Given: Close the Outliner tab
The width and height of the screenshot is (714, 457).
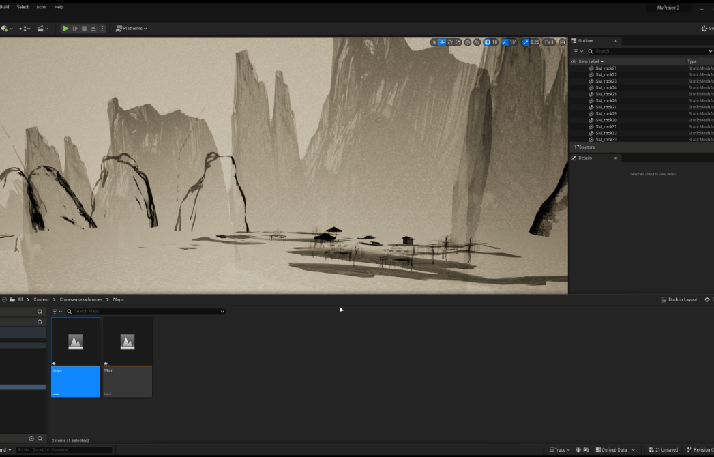Looking at the screenshot, I should pos(615,41).
